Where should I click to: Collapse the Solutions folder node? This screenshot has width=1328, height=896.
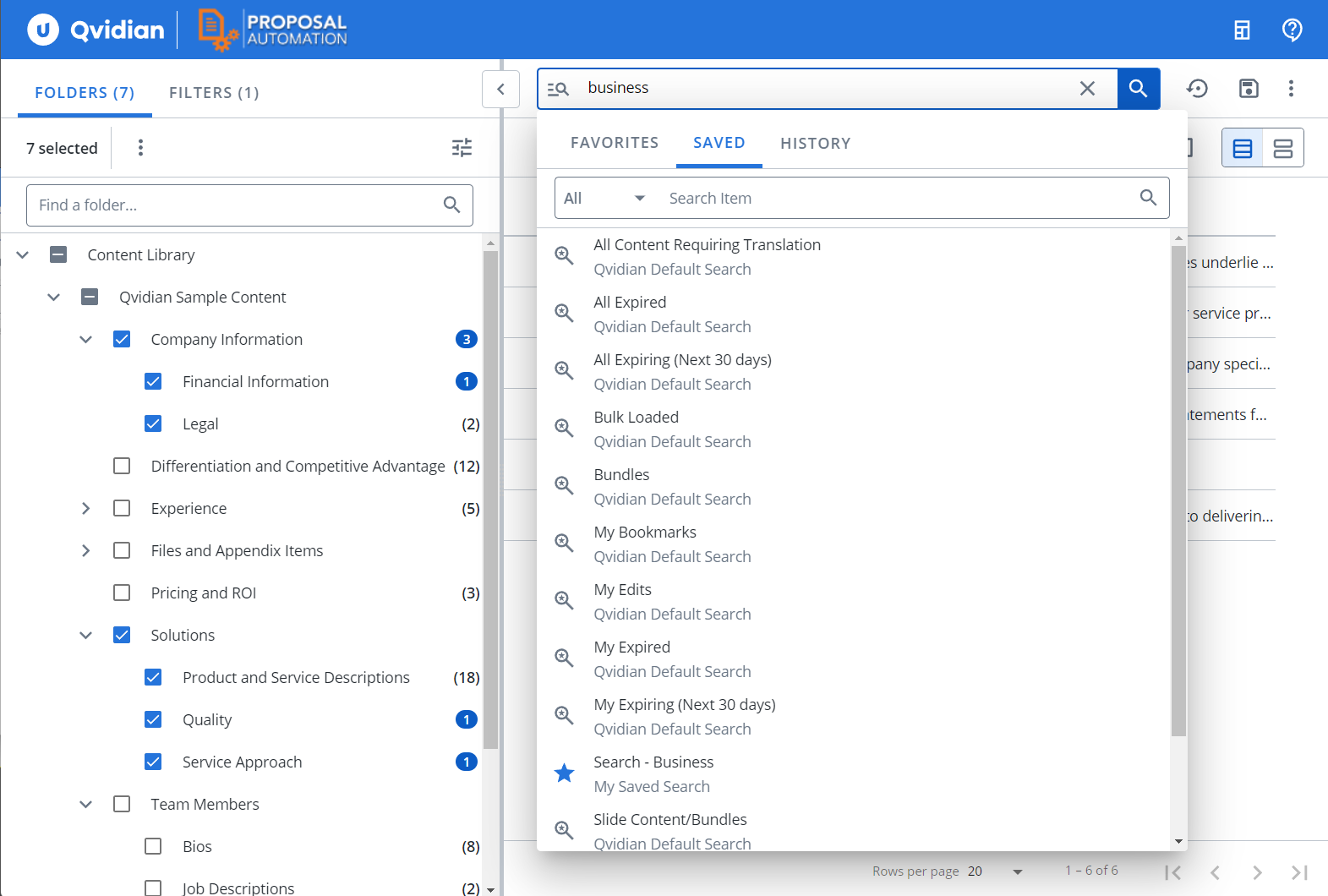click(85, 635)
